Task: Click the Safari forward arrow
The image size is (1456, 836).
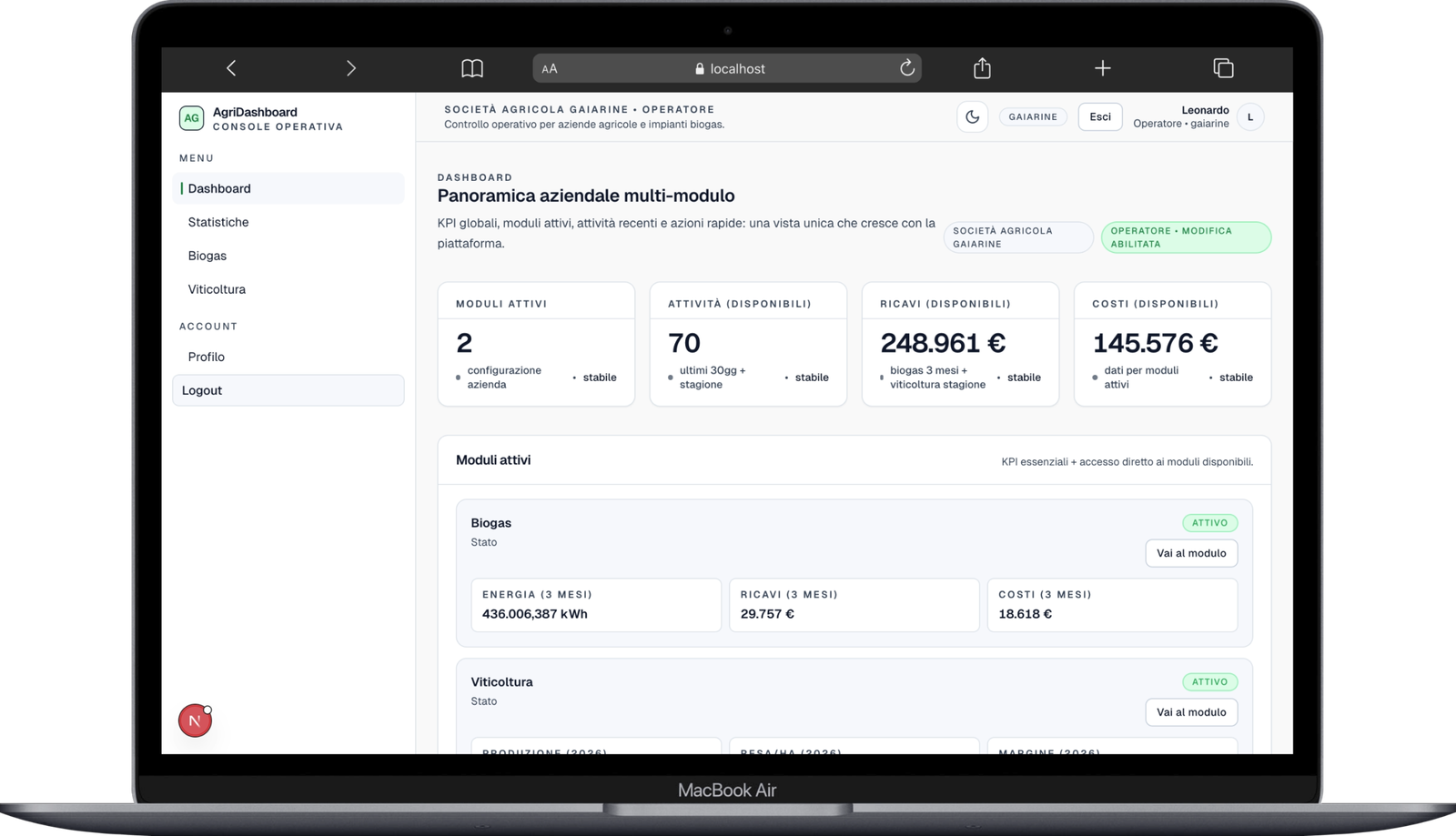Action: pyautogui.click(x=351, y=68)
